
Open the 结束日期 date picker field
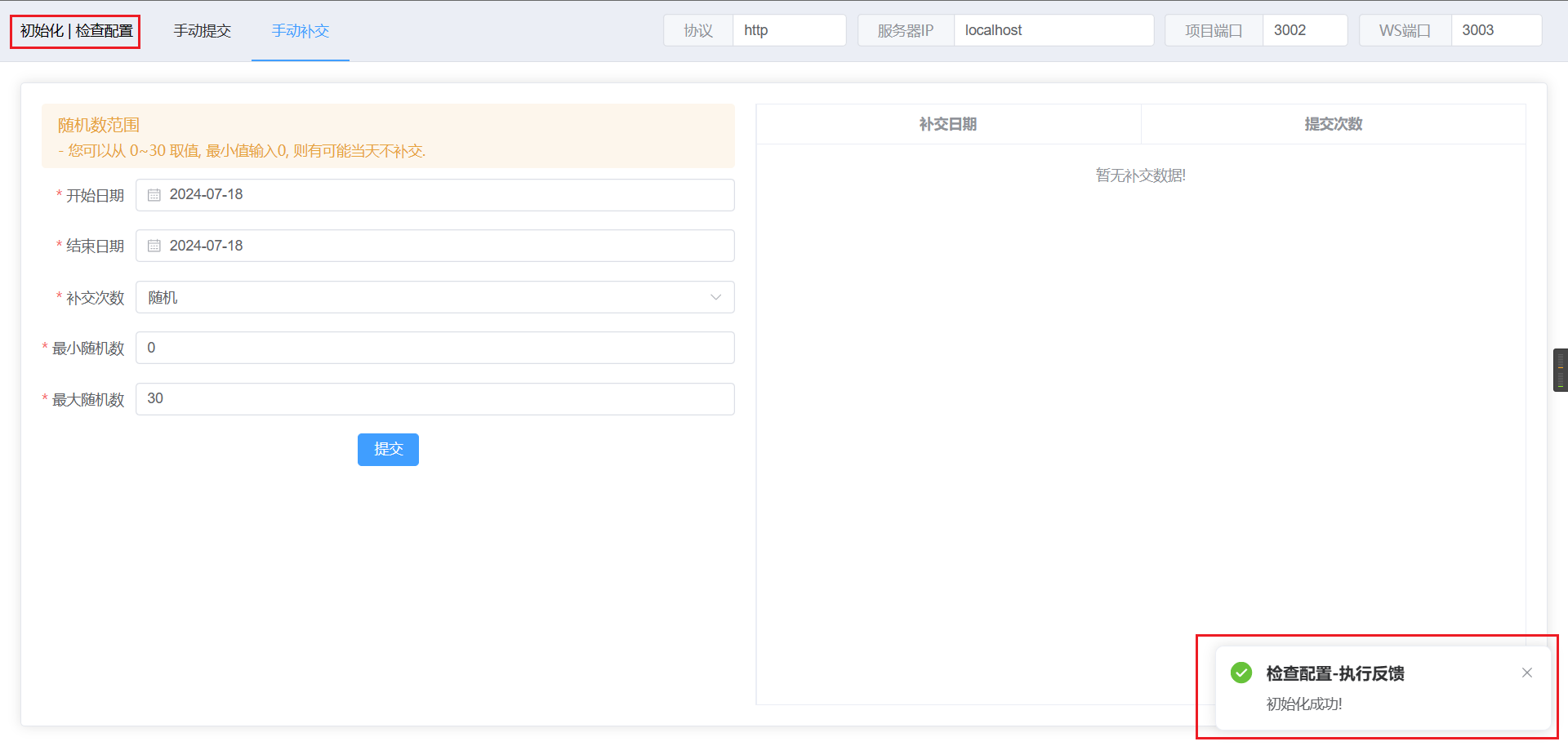pos(435,246)
